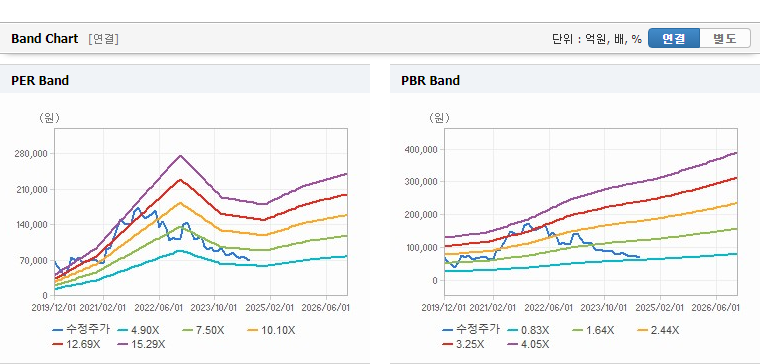Click 2026/06/01 date label under PBR chart
The image size is (760, 364).
point(716,308)
